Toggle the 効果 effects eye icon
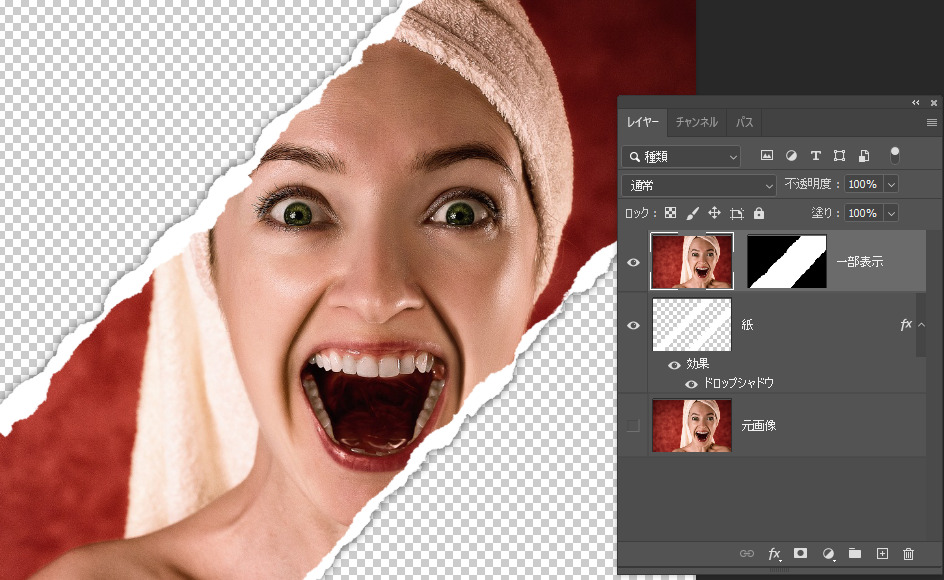This screenshot has width=944, height=580. [x=674, y=365]
